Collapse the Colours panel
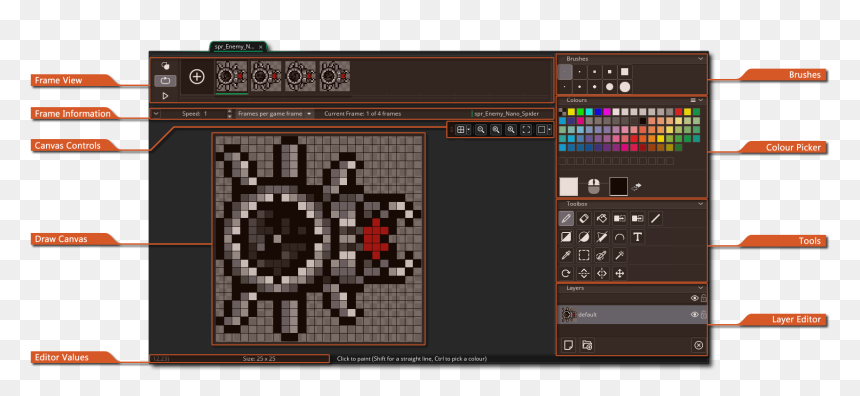 pos(700,100)
